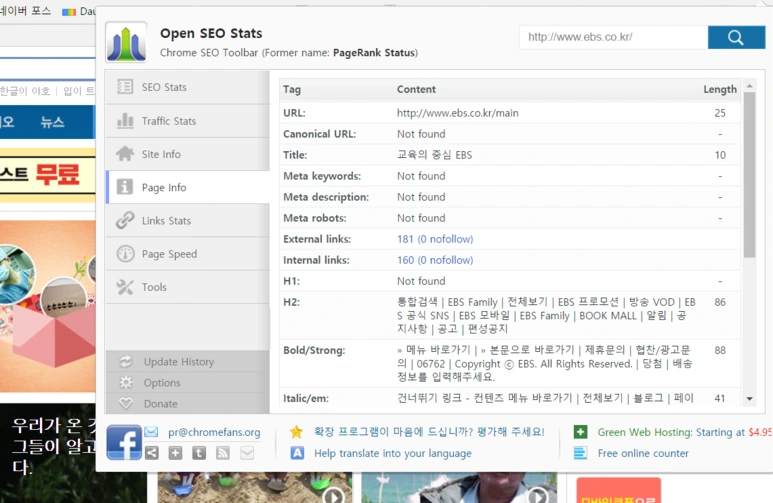Click the SEO Stats list icon
The height and width of the screenshot is (503, 773).
tap(125, 87)
